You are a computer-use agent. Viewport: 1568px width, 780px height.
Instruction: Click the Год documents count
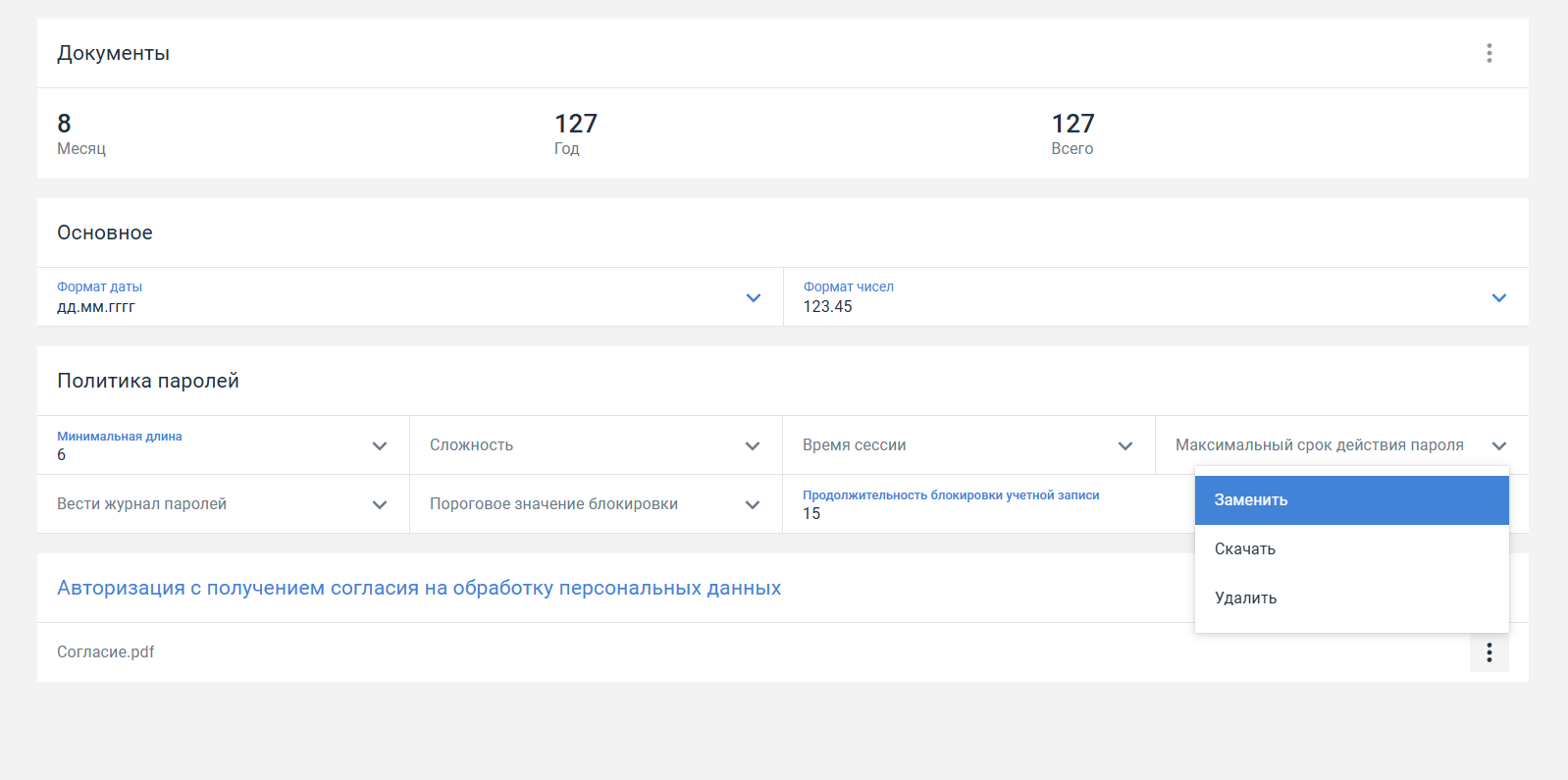[576, 124]
